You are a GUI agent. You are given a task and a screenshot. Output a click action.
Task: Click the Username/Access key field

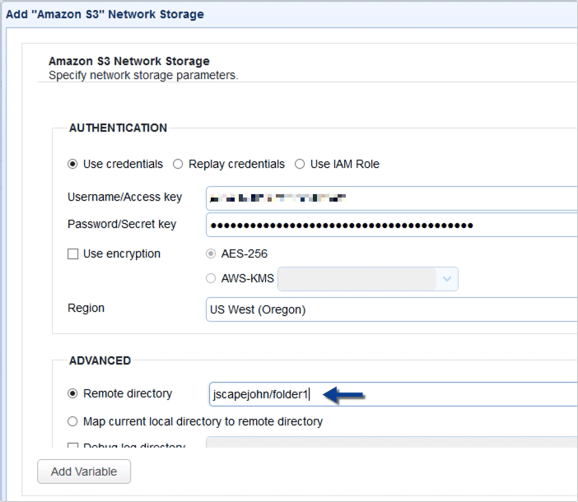pyautogui.click(x=392, y=198)
